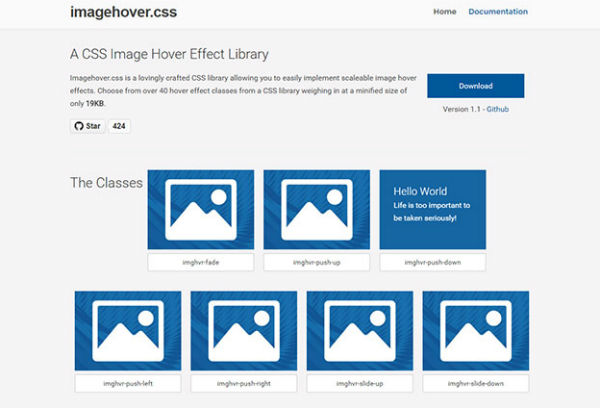This screenshot has height=408, width=600.
Task: Click the imghvr-slide-down class label
Action: coord(476,383)
